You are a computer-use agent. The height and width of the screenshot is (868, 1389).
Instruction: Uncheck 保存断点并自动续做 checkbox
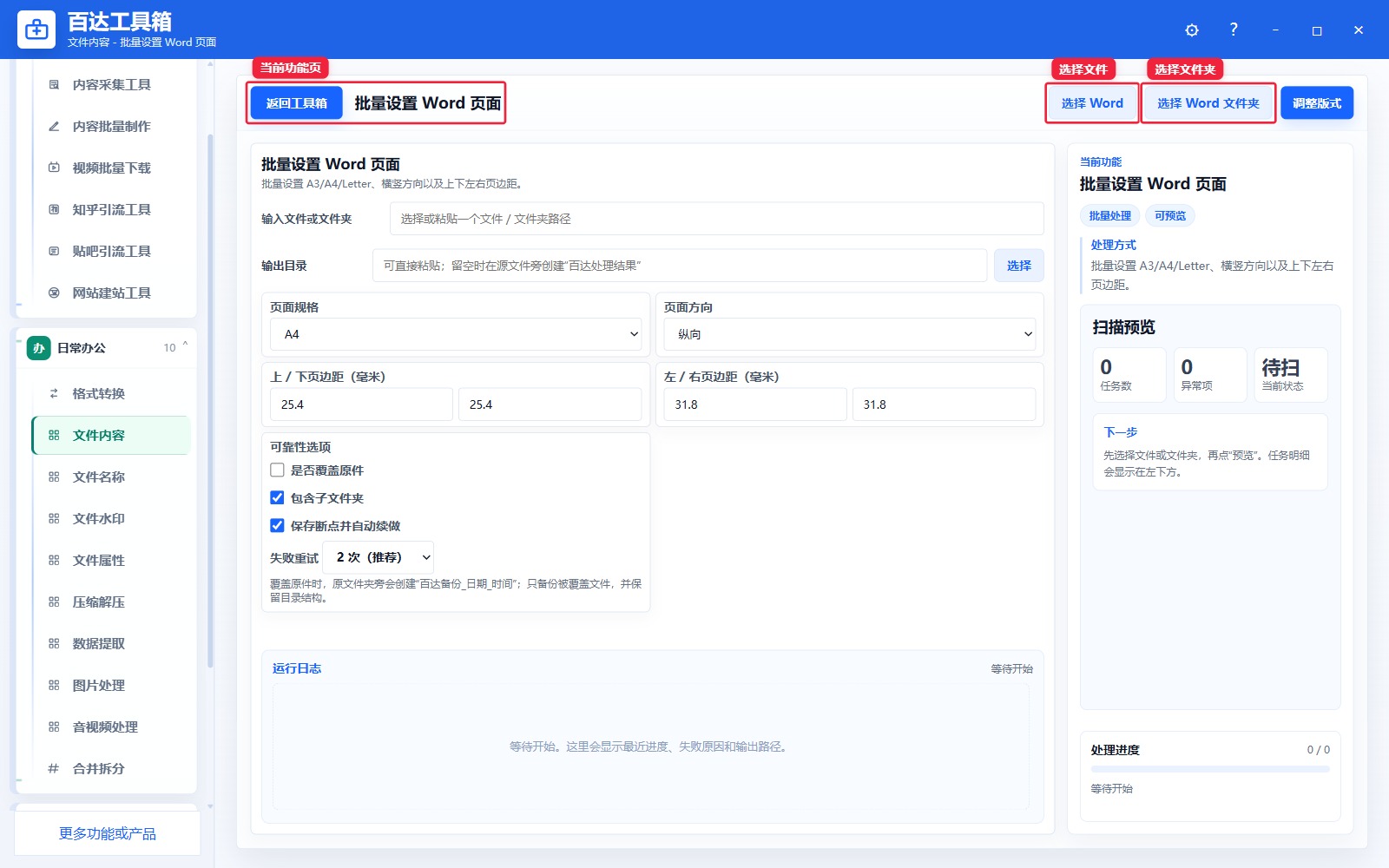click(x=277, y=526)
